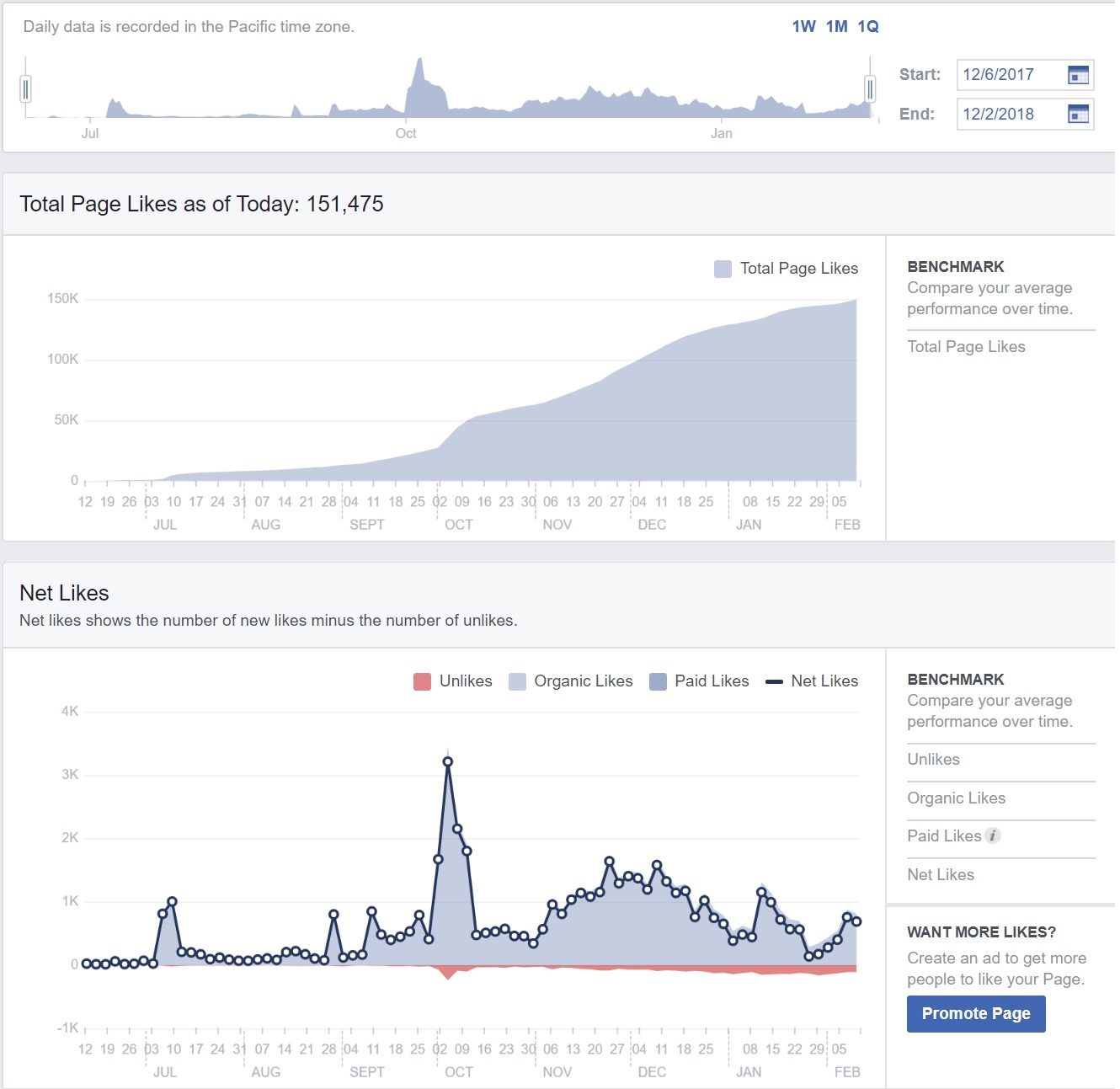The height and width of the screenshot is (1089, 1120).
Task: Click the 4K axis label in Net Likes chart
Action: coord(70,712)
